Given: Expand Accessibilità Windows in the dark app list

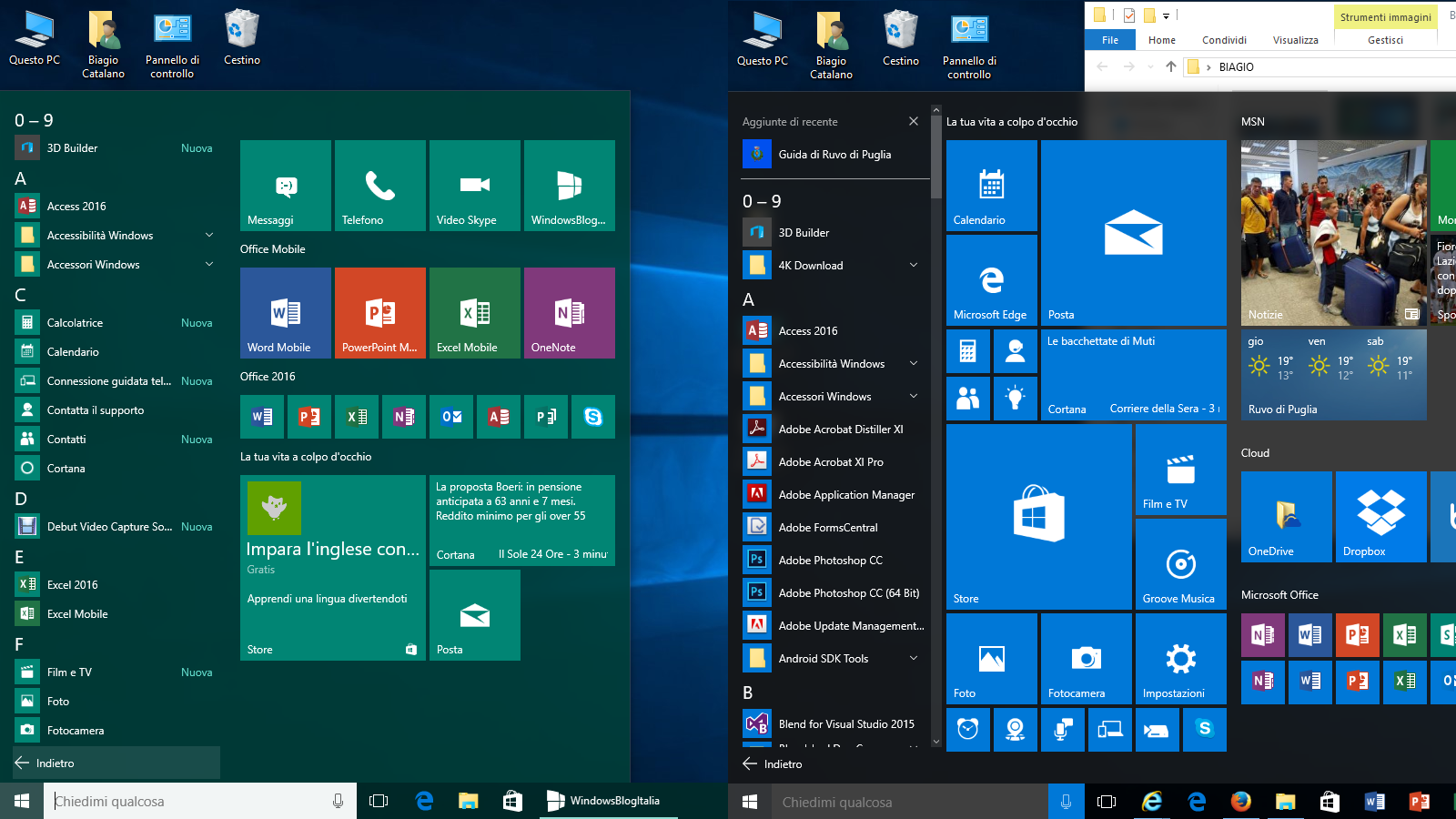Looking at the screenshot, I should 914,364.
